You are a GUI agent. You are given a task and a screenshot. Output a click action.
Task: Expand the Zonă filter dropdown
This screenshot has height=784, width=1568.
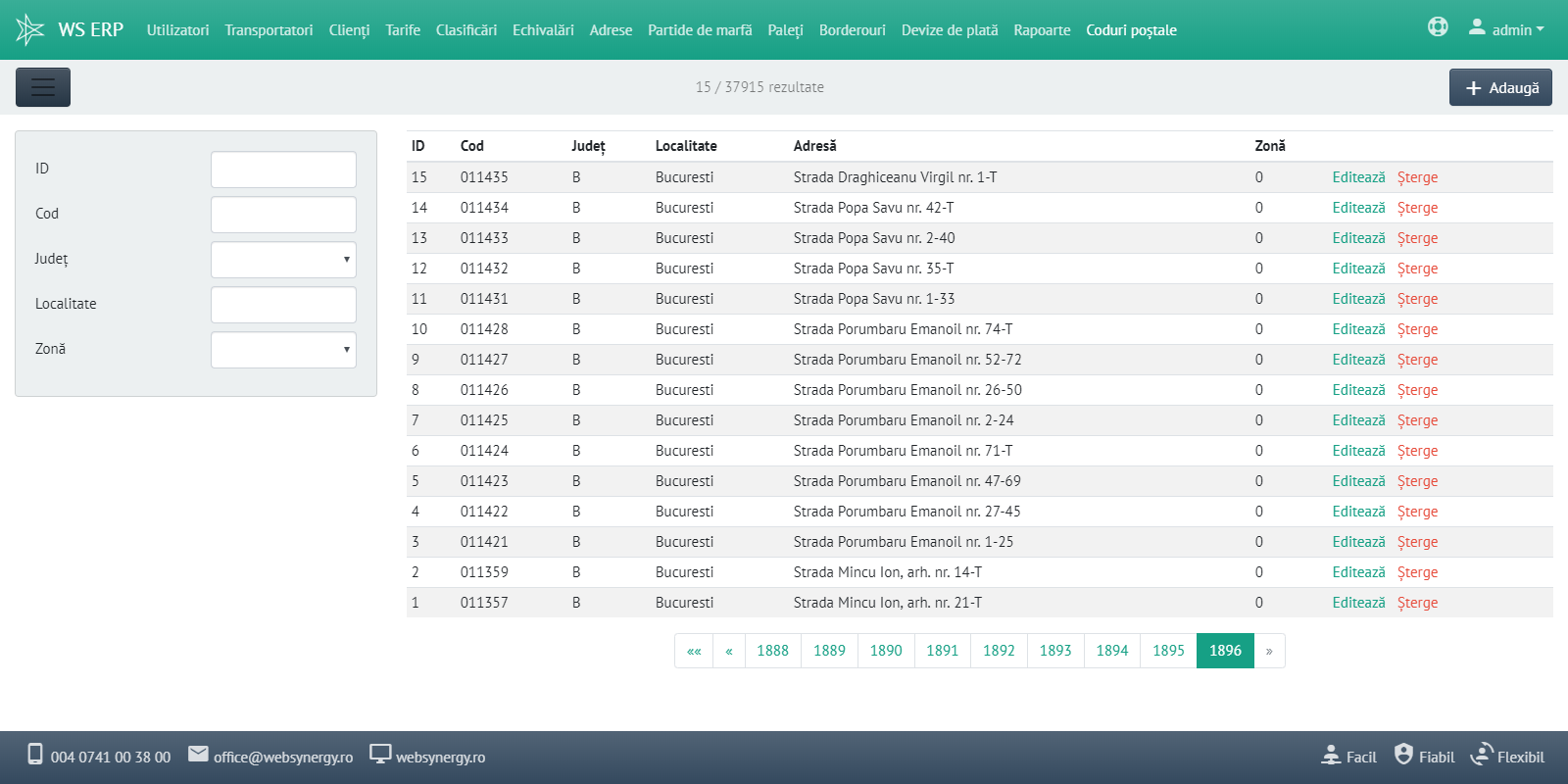coord(283,350)
